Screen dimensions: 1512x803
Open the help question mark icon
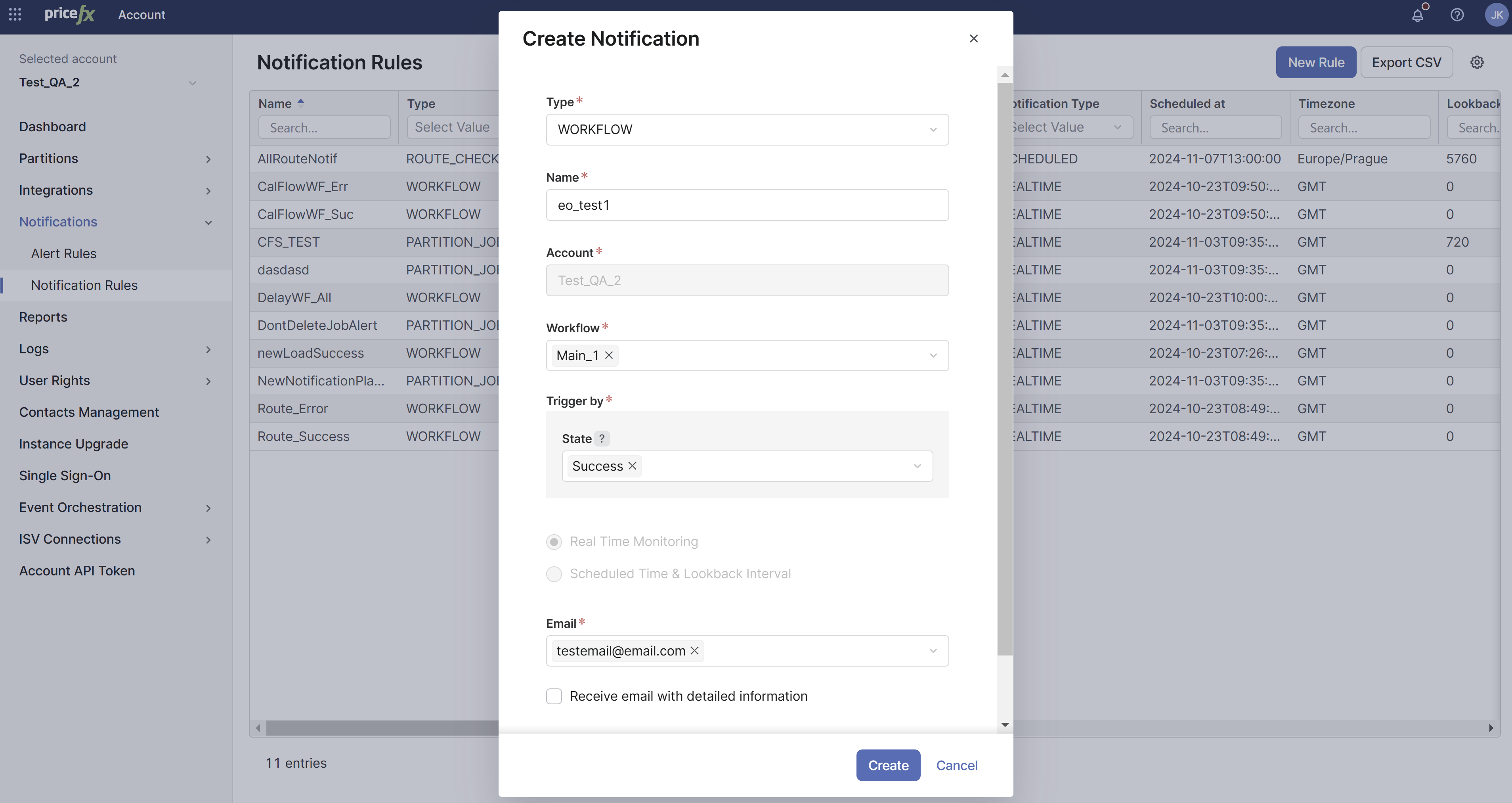[x=1457, y=15]
